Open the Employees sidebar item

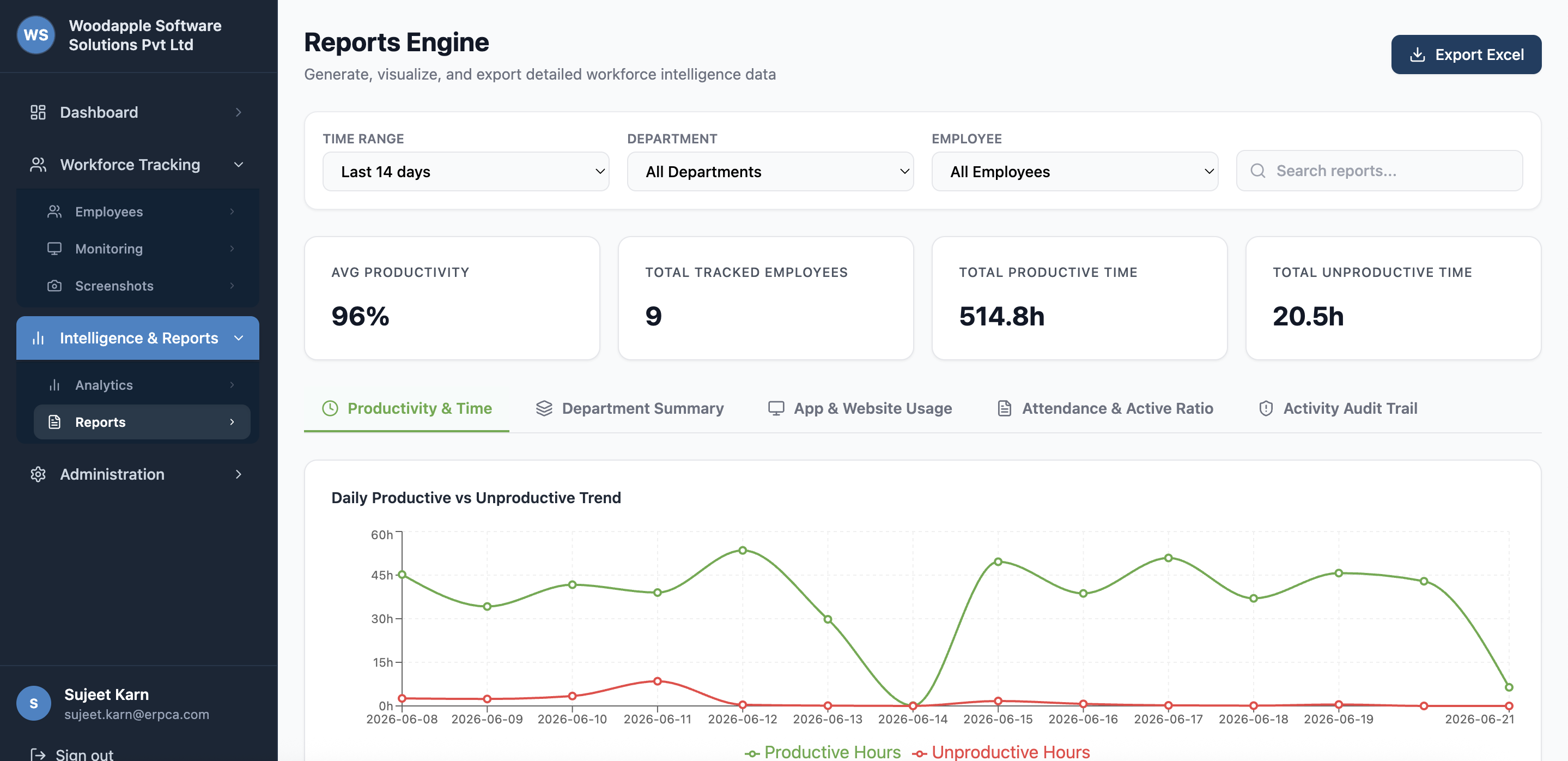point(141,212)
